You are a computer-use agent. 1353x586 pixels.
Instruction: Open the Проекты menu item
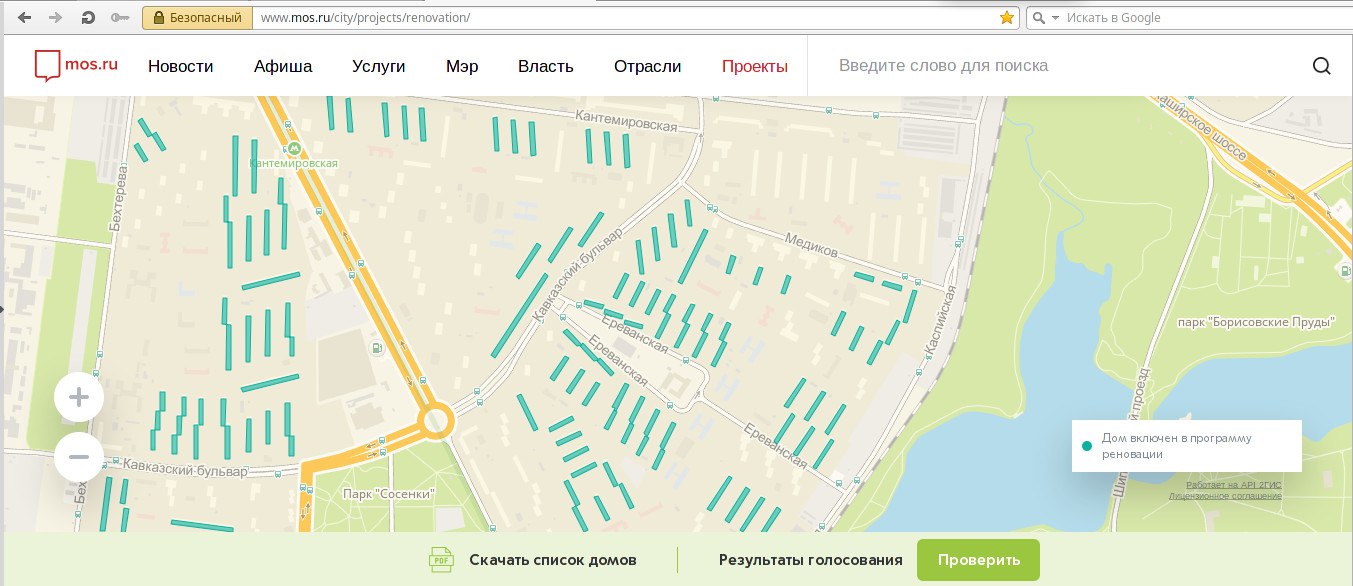pyautogui.click(x=754, y=67)
